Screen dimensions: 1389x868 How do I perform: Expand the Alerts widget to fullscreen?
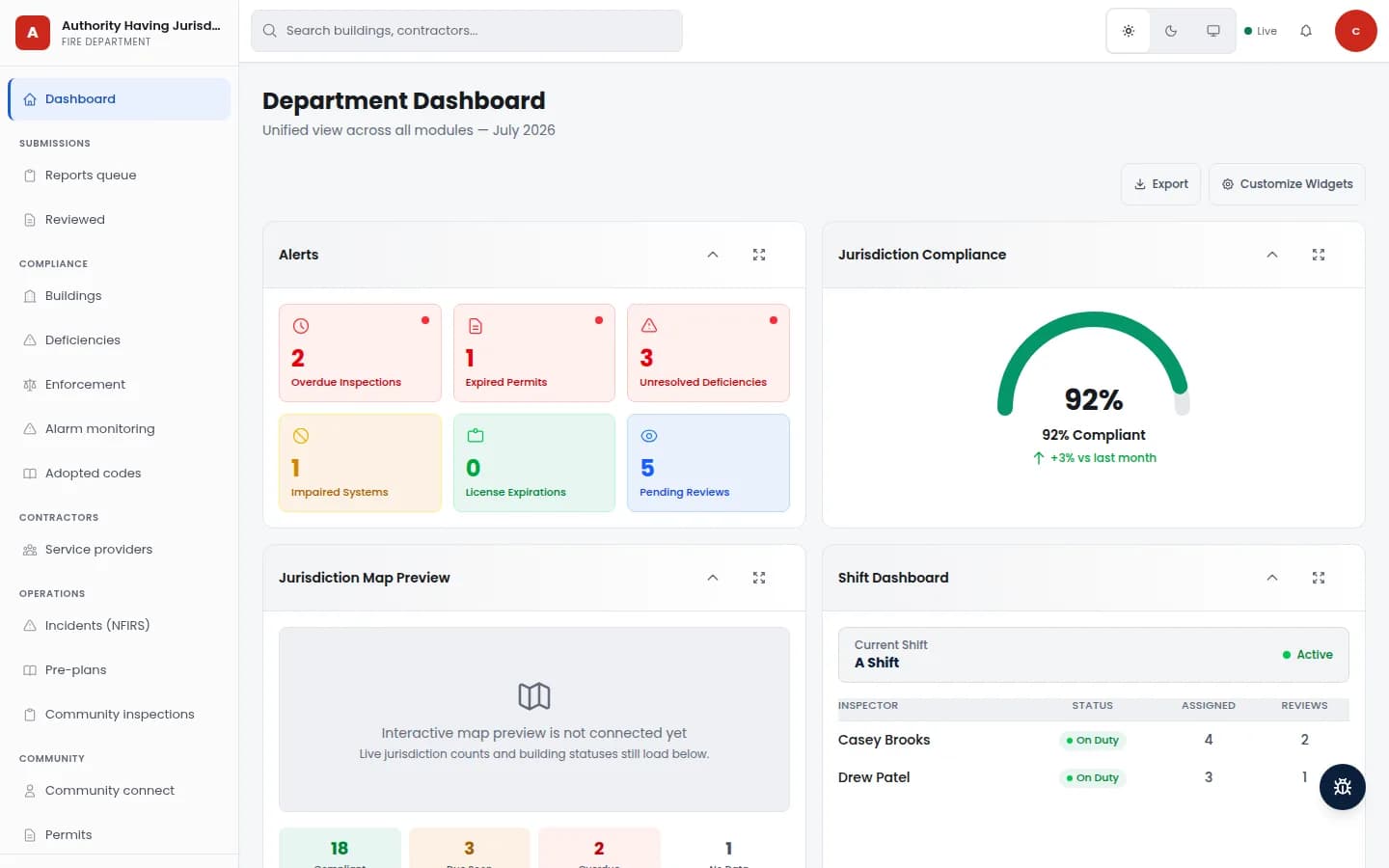click(759, 255)
